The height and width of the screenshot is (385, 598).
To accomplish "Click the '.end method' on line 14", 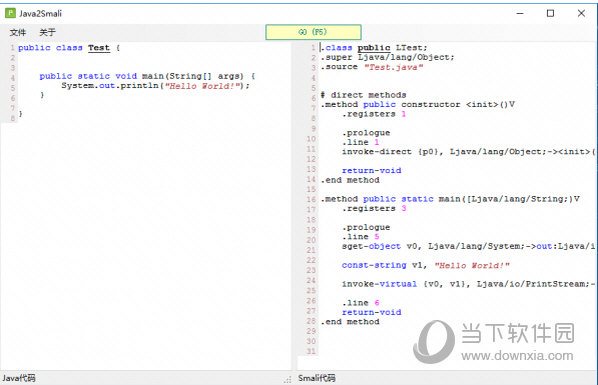I will pyautogui.click(x=350, y=180).
